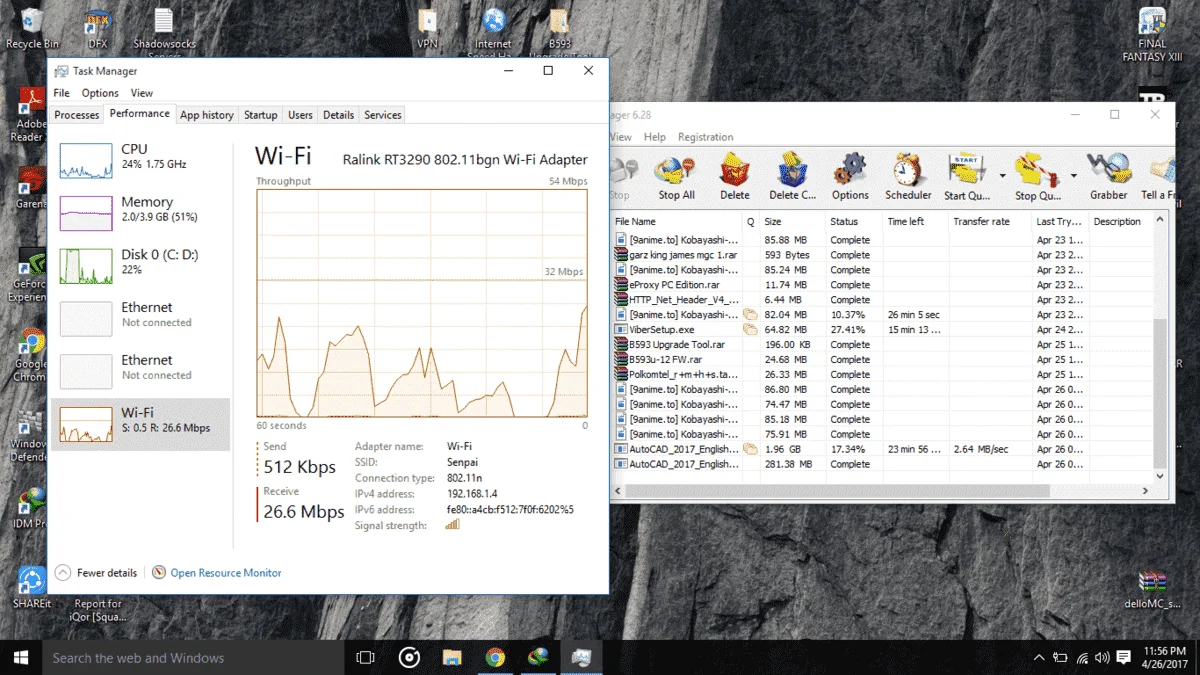Click the queue icon in the 1.96 GB AutoCAD row
1200x675 pixels.
click(x=750, y=449)
